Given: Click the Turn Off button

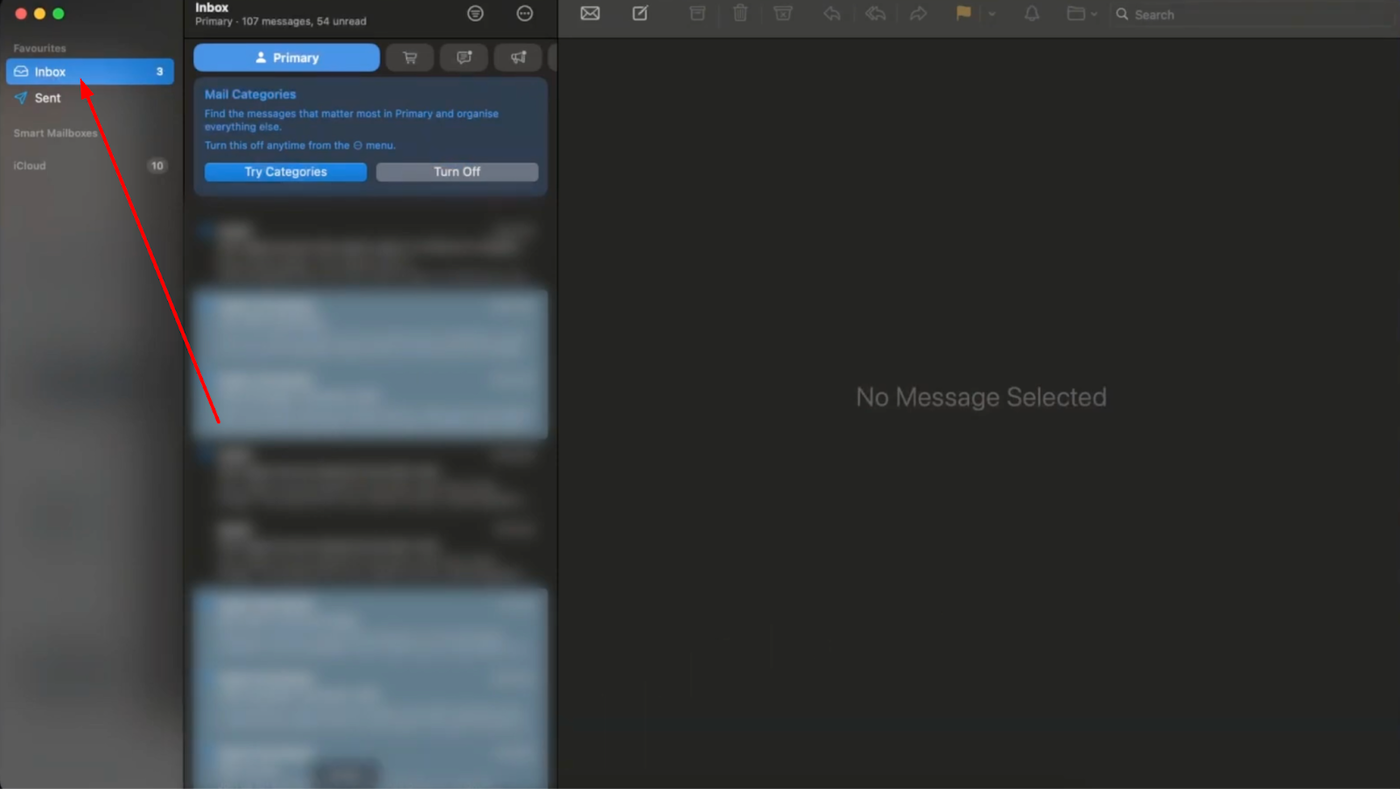Looking at the screenshot, I should [457, 172].
